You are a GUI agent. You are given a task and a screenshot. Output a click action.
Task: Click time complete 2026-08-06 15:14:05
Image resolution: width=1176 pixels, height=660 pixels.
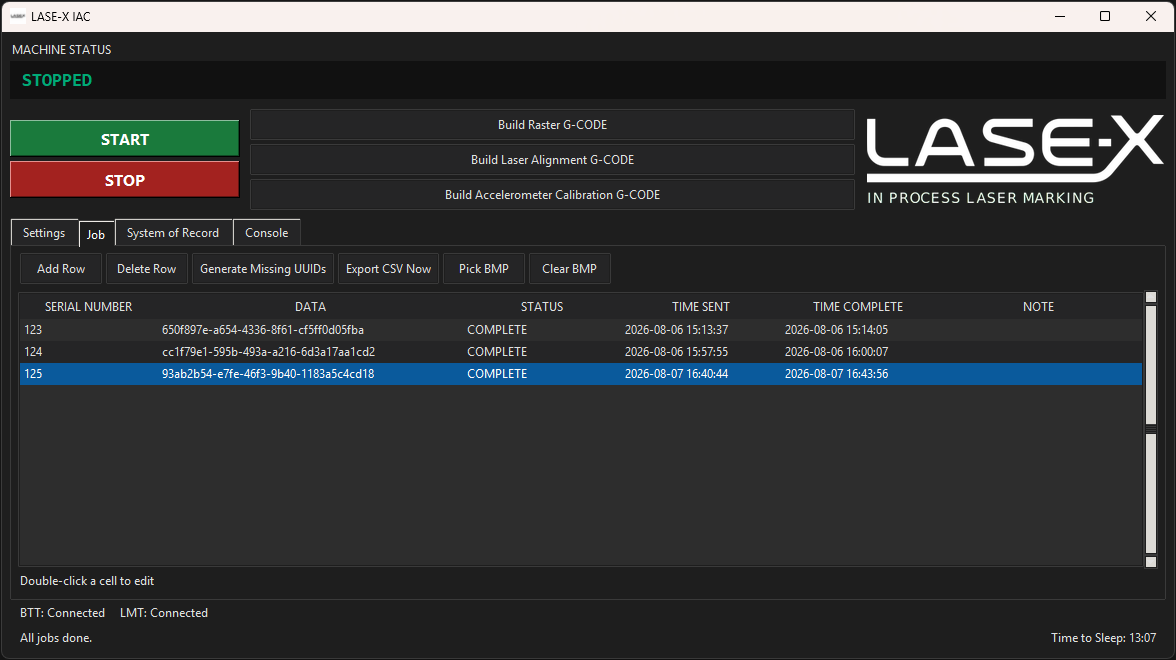[x=836, y=330]
